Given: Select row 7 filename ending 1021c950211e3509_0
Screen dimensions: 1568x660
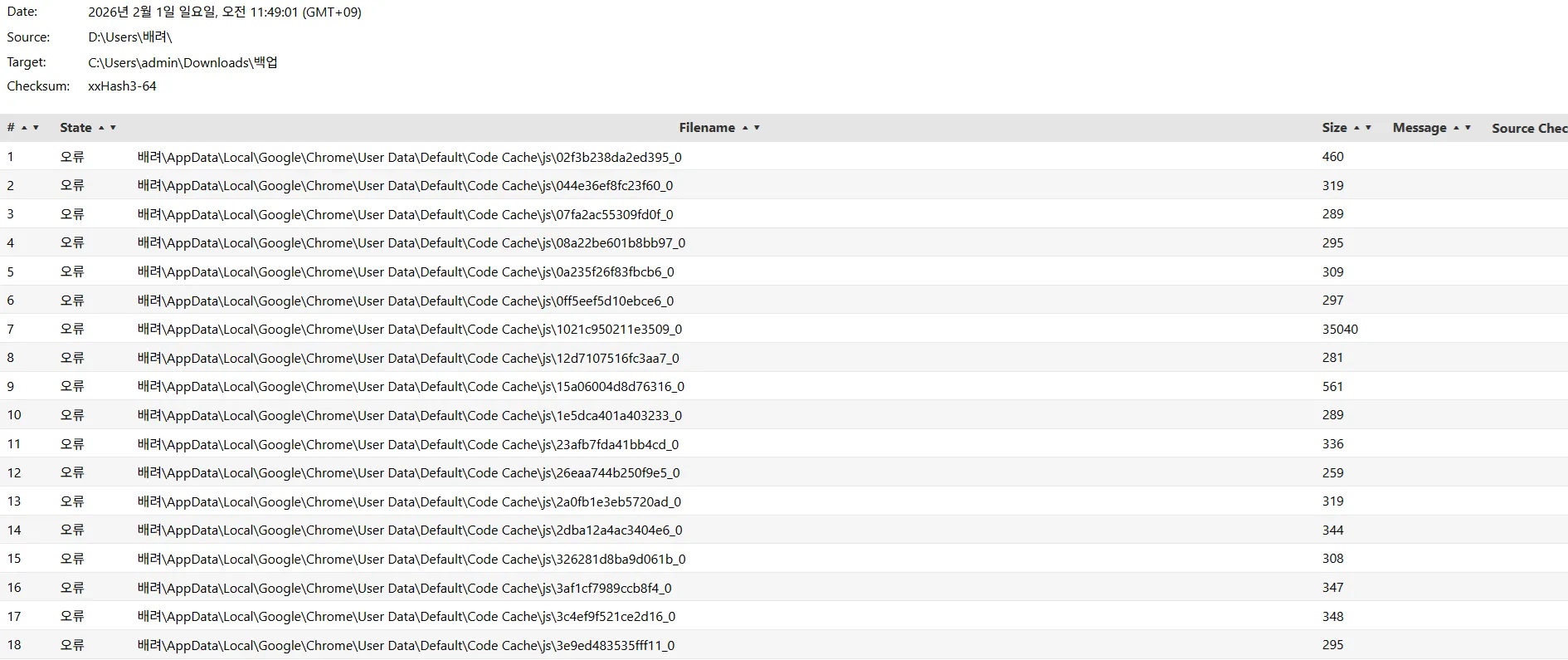Looking at the screenshot, I should (x=410, y=330).
